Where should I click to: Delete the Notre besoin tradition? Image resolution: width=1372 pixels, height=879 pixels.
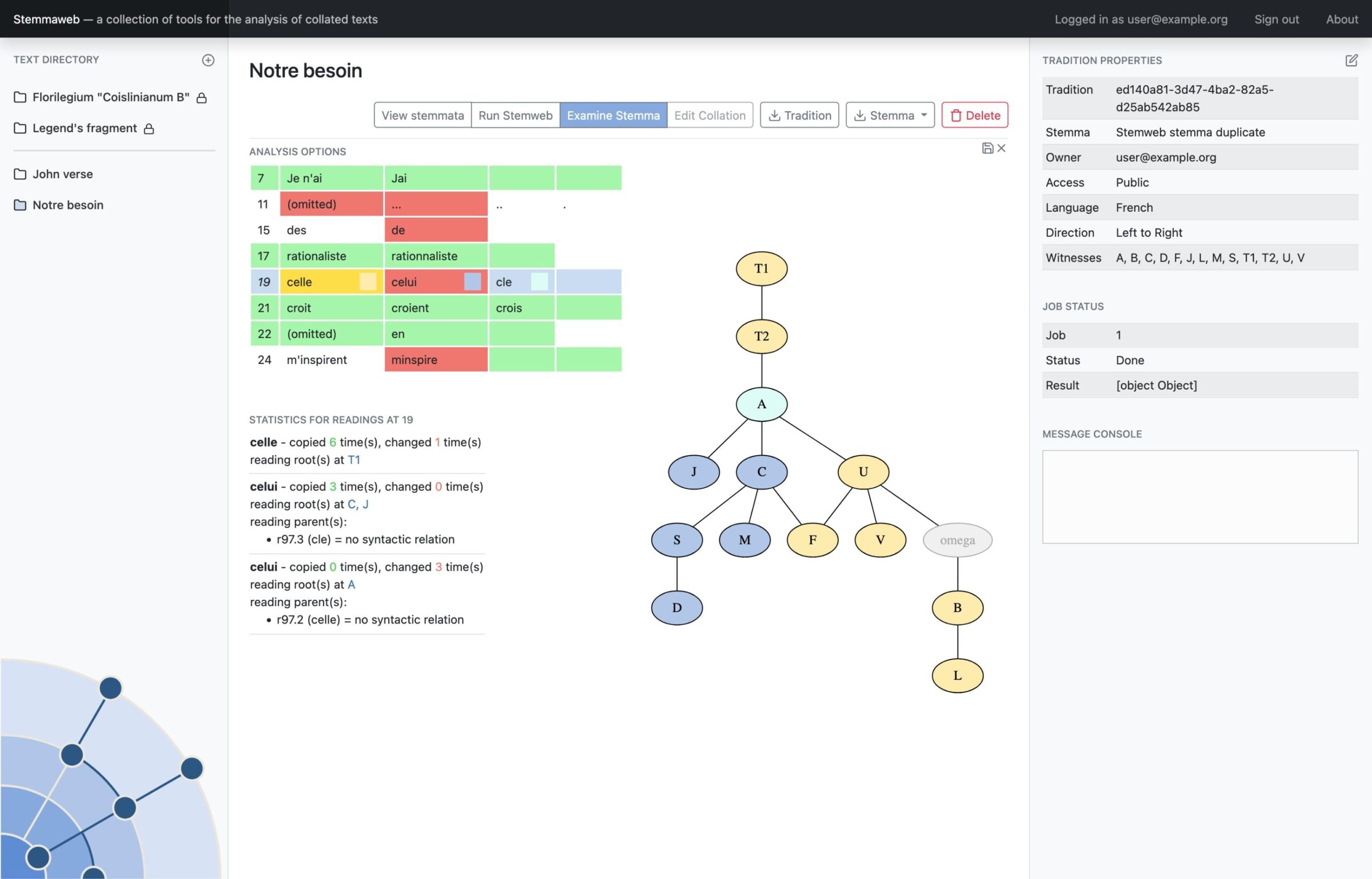[x=974, y=115]
